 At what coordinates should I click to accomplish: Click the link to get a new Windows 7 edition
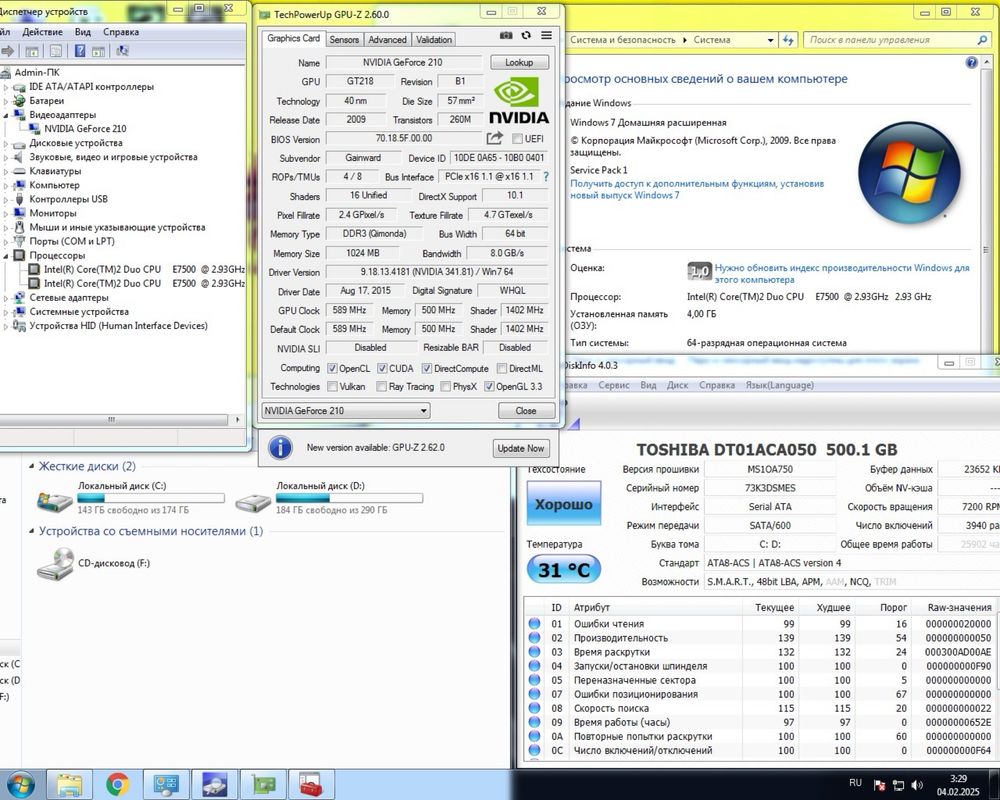click(697, 189)
